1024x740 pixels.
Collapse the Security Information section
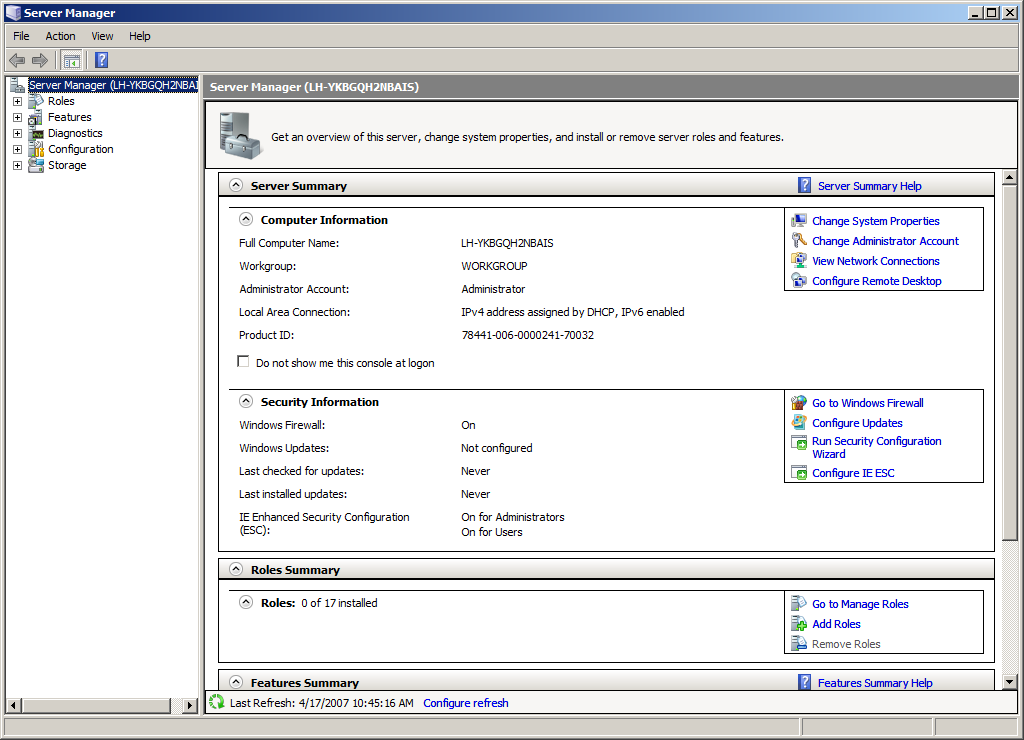click(x=246, y=401)
